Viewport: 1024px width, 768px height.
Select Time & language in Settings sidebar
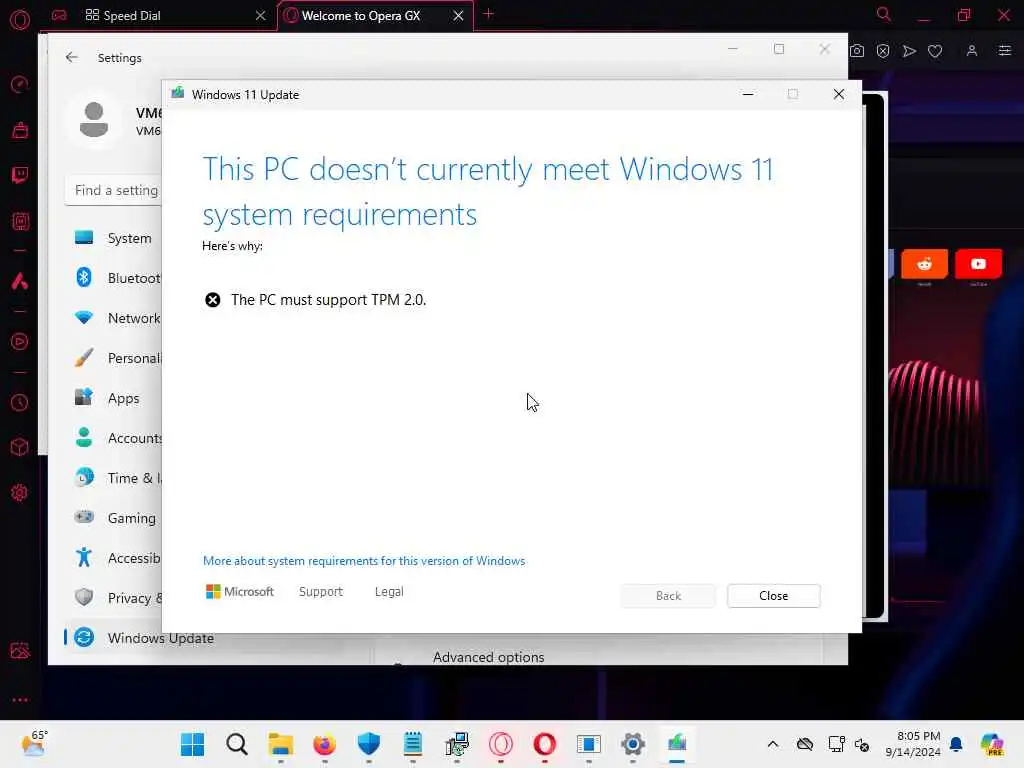tap(114, 478)
